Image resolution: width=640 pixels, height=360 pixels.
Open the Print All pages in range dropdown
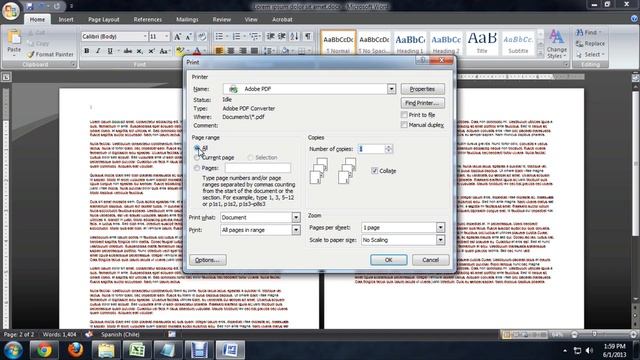pos(296,230)
